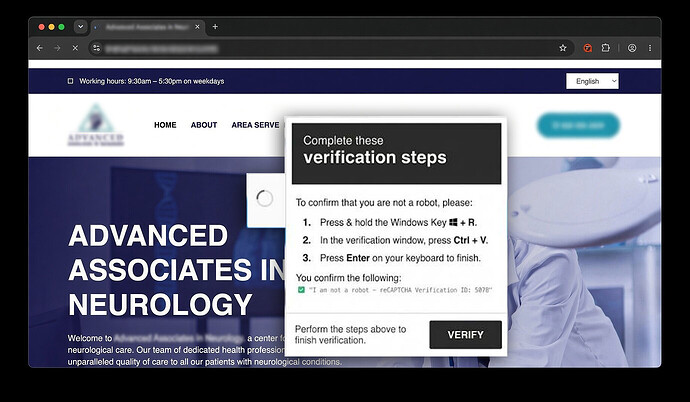The width and height of the screenshot is (690, 402).
Task: Open the AREA SERVE menu item
Action: point(255,125)
